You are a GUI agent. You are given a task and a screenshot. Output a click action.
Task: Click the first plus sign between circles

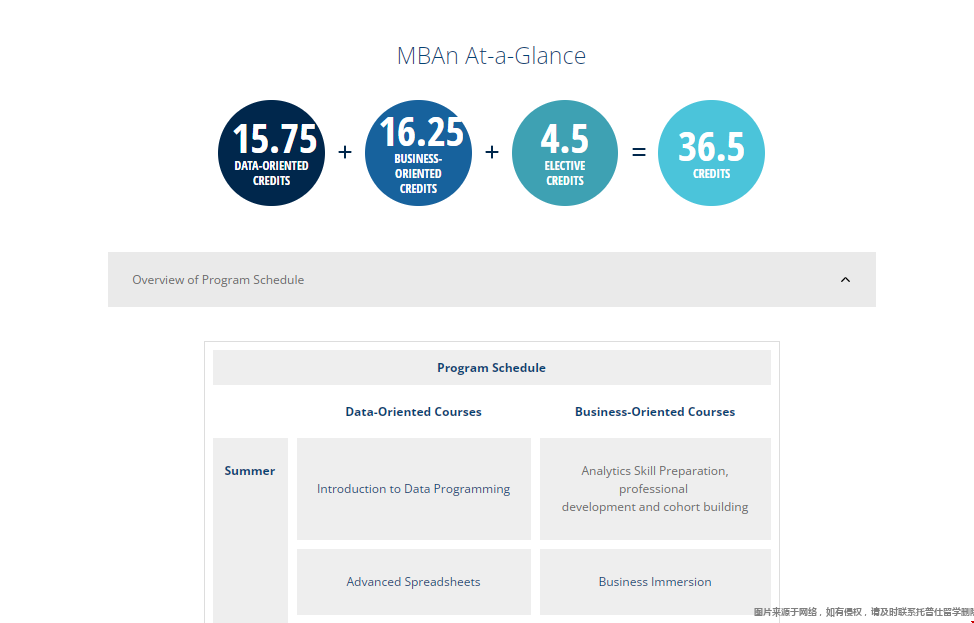pyautogui.click(x=345, y=152)
